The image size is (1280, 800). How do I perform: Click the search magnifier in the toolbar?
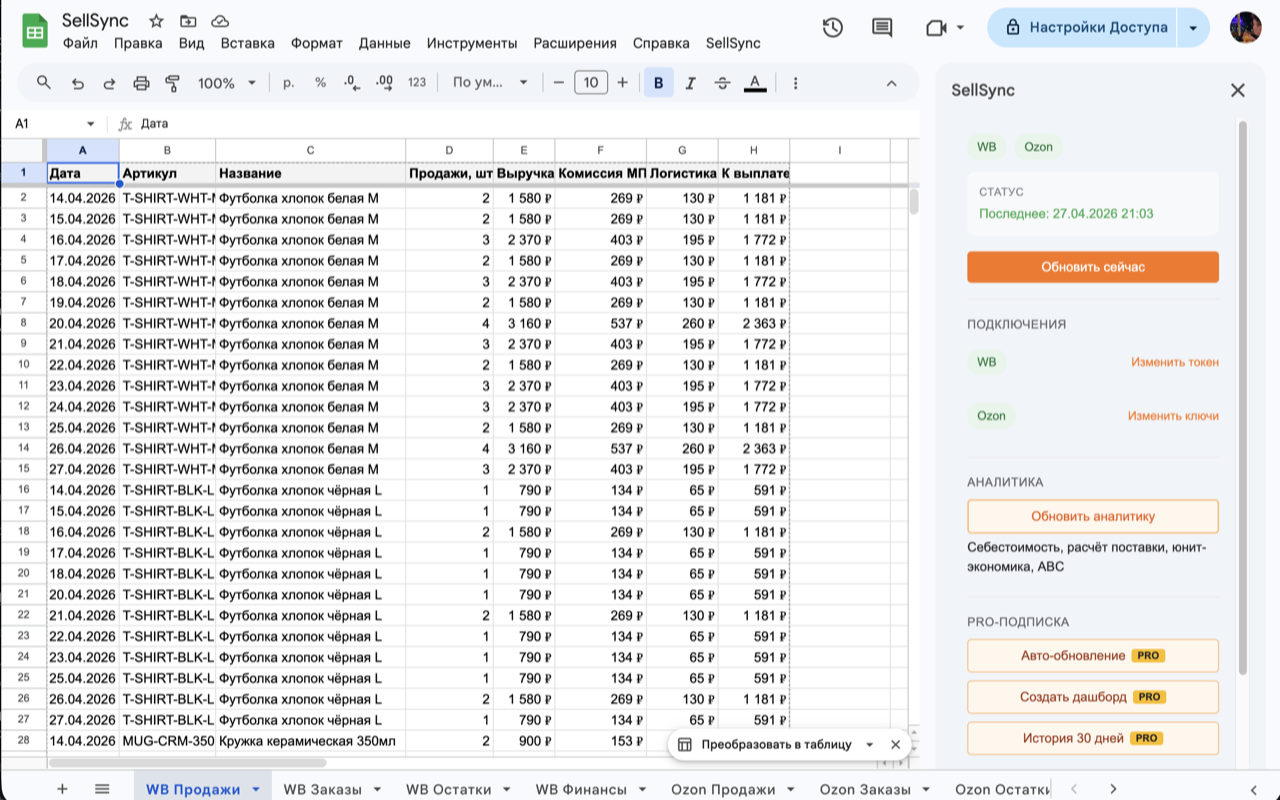pyautogui.click(x=44, y=83)
